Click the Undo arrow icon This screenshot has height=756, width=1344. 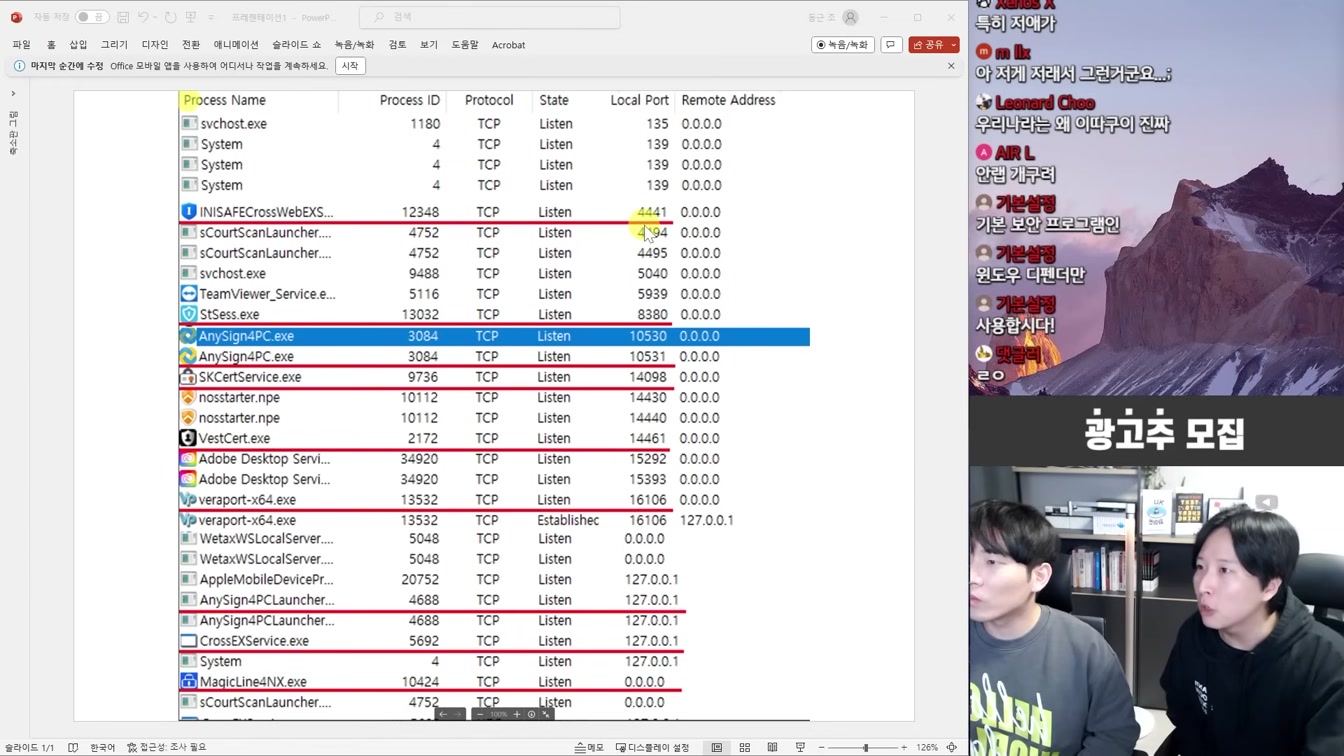[143, 17]
